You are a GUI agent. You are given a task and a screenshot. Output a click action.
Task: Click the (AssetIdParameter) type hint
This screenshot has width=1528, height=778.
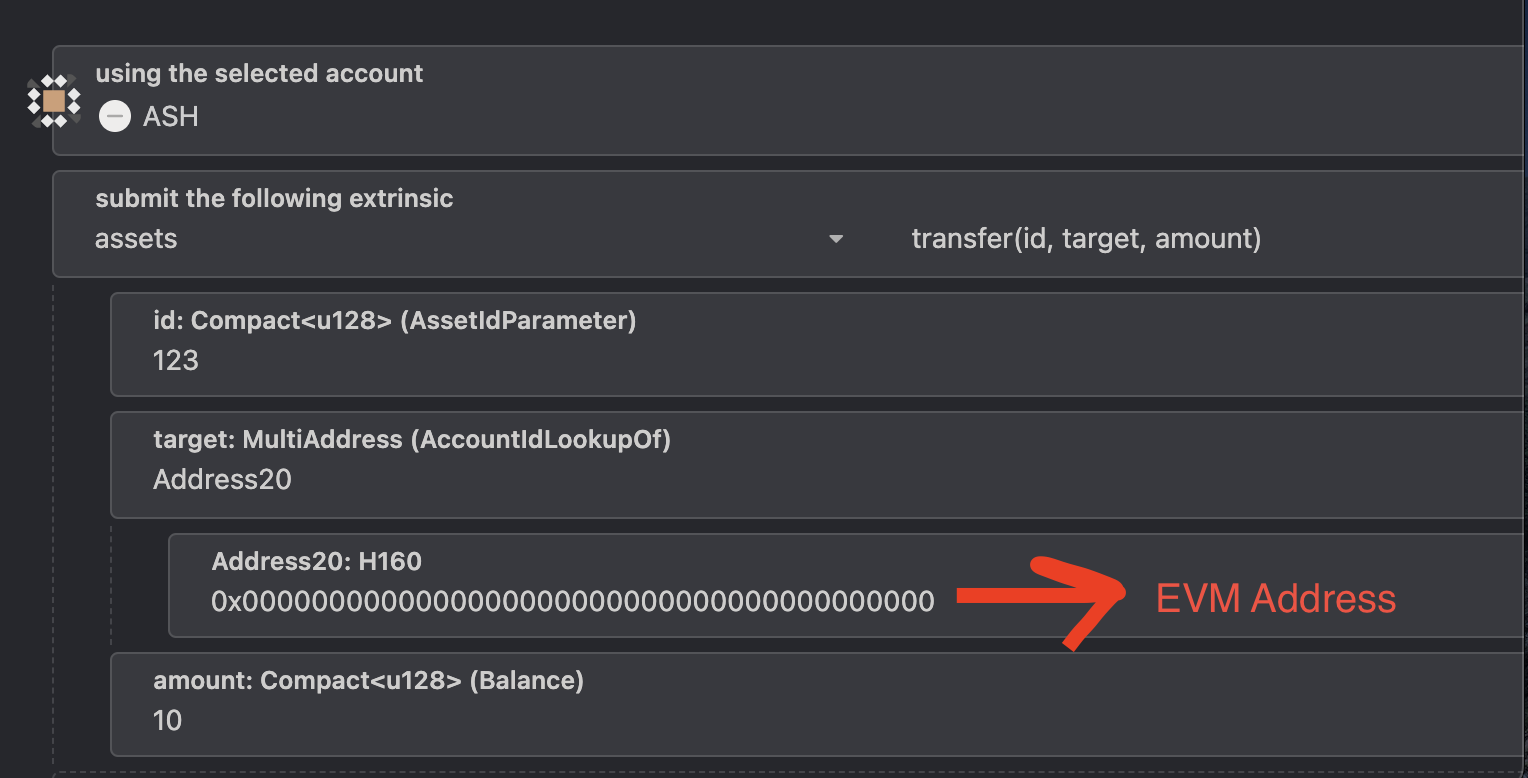pyautogui.click(x=517, y=321)
